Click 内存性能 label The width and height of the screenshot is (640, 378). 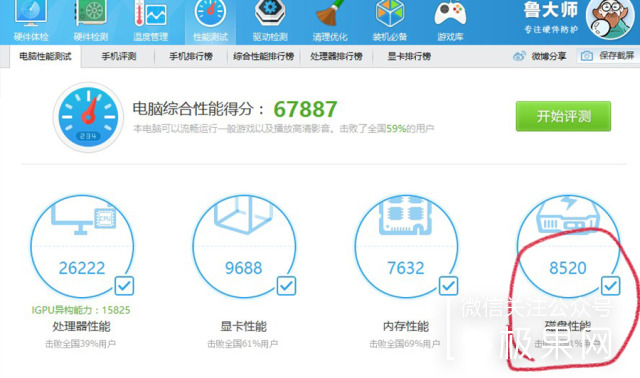(x=406, y=326)
